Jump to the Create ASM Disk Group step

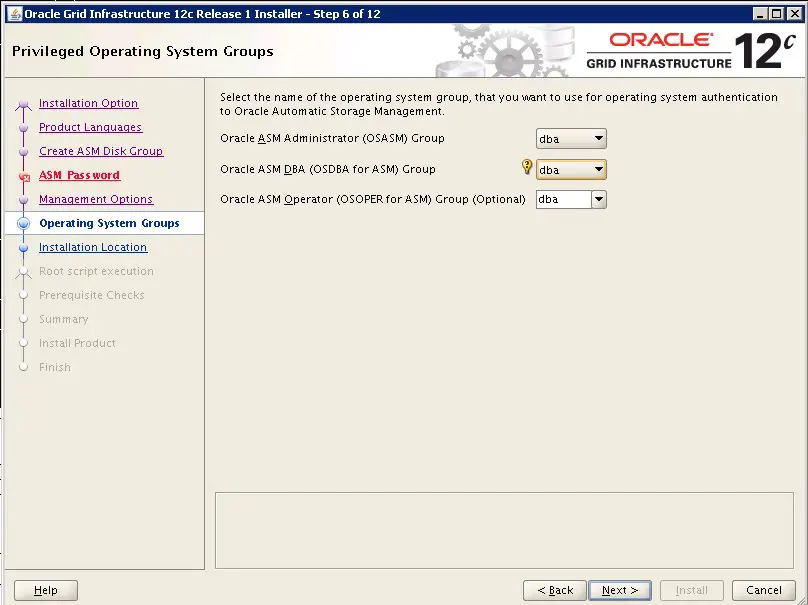pos(101,151)
